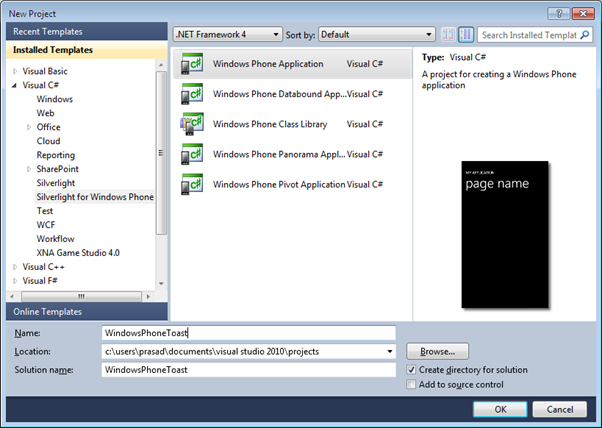Screen dimensions: 602x428
Task: Click the Cancel button
Action: click(x=560, y=410)
